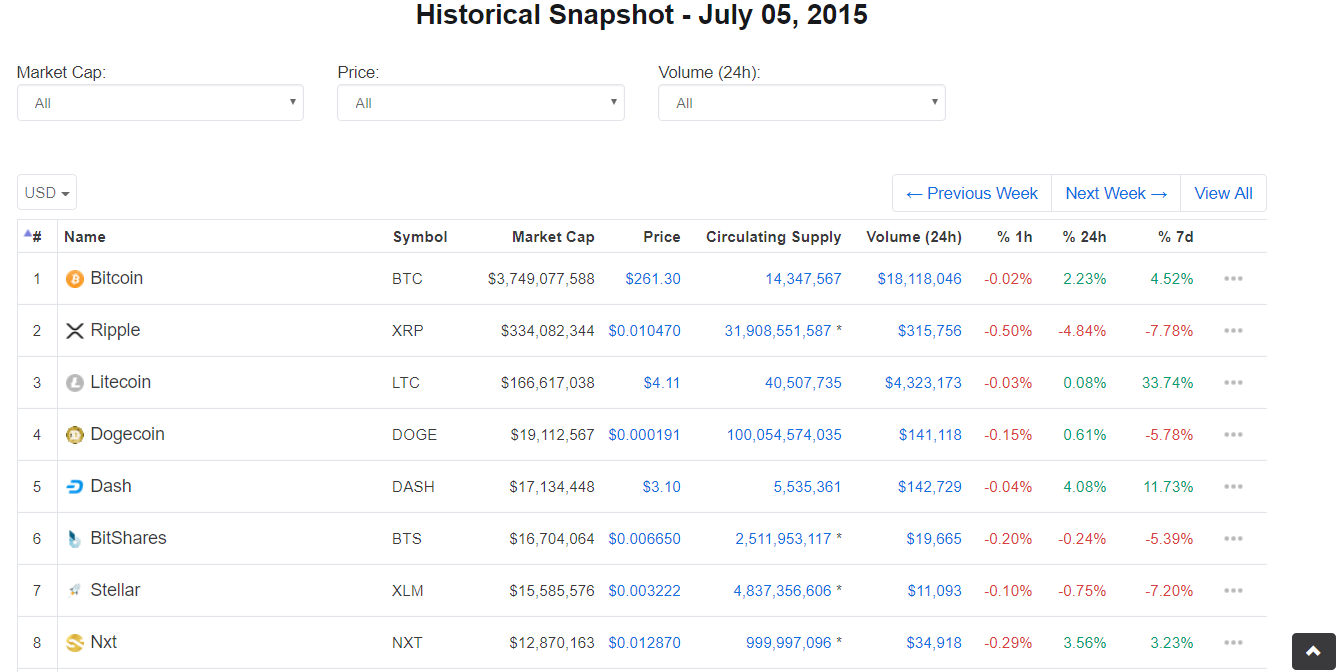The image size is (1344, 672).
Task: Click the Ripple logo icon
Action: click(x=74, y=331)
